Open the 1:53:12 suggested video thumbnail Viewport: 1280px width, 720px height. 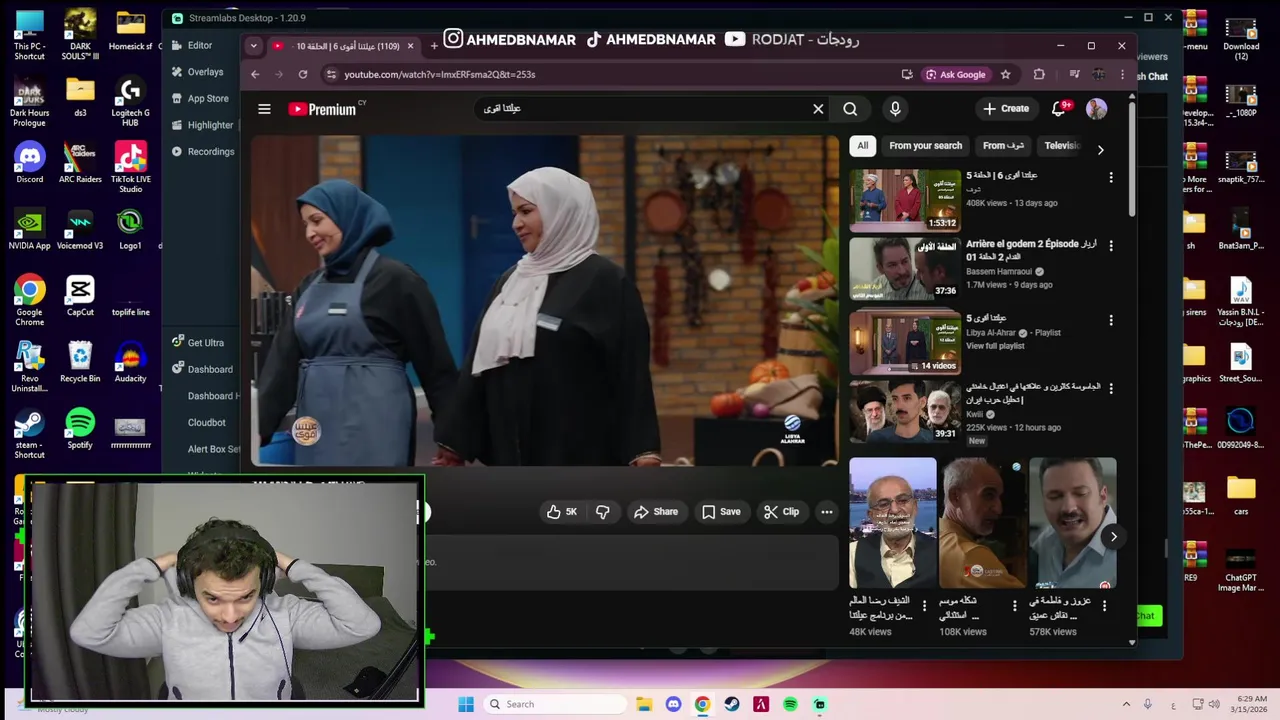coord(905,200)
